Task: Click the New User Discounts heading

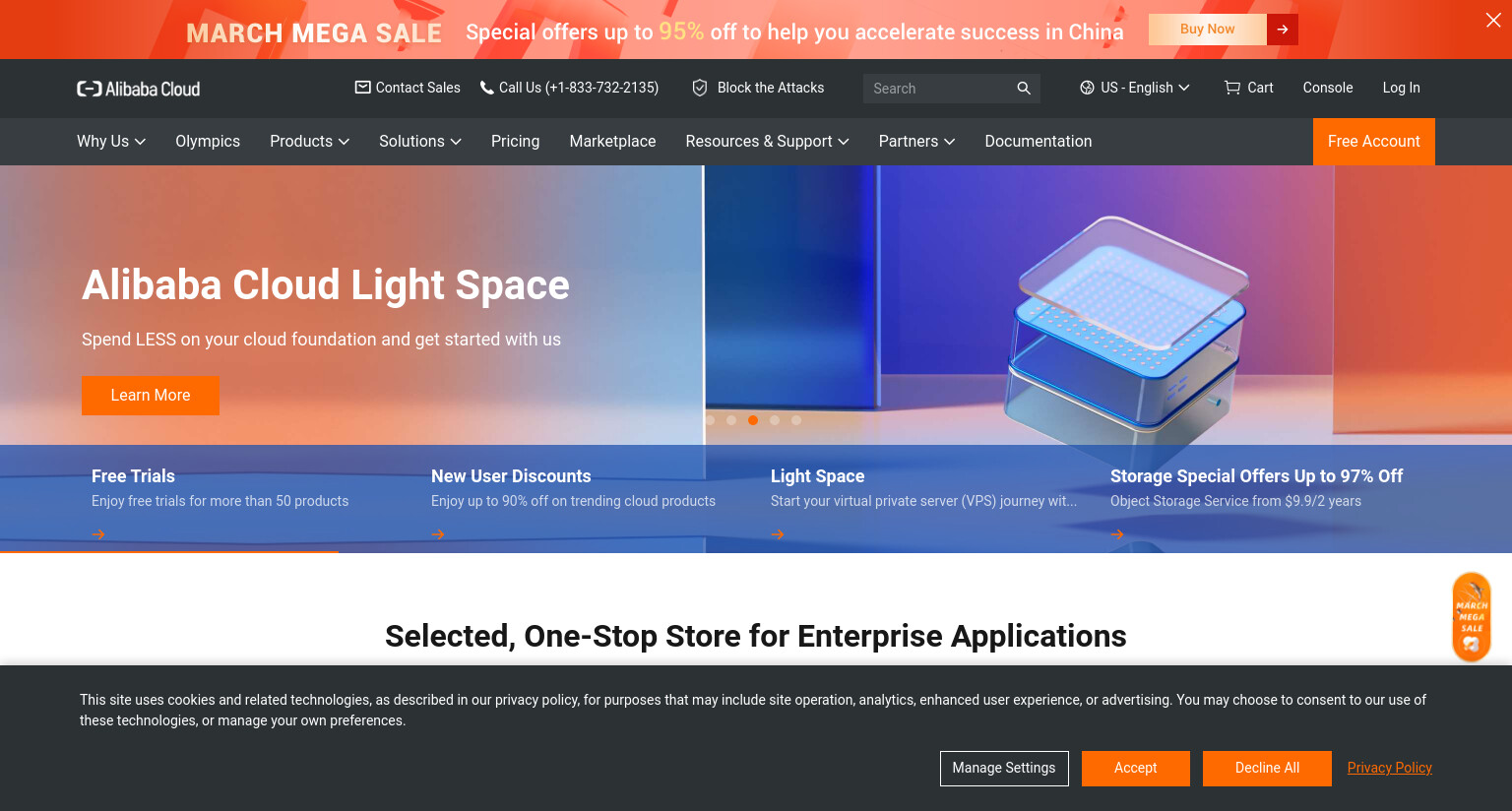Action: point(511,476)
